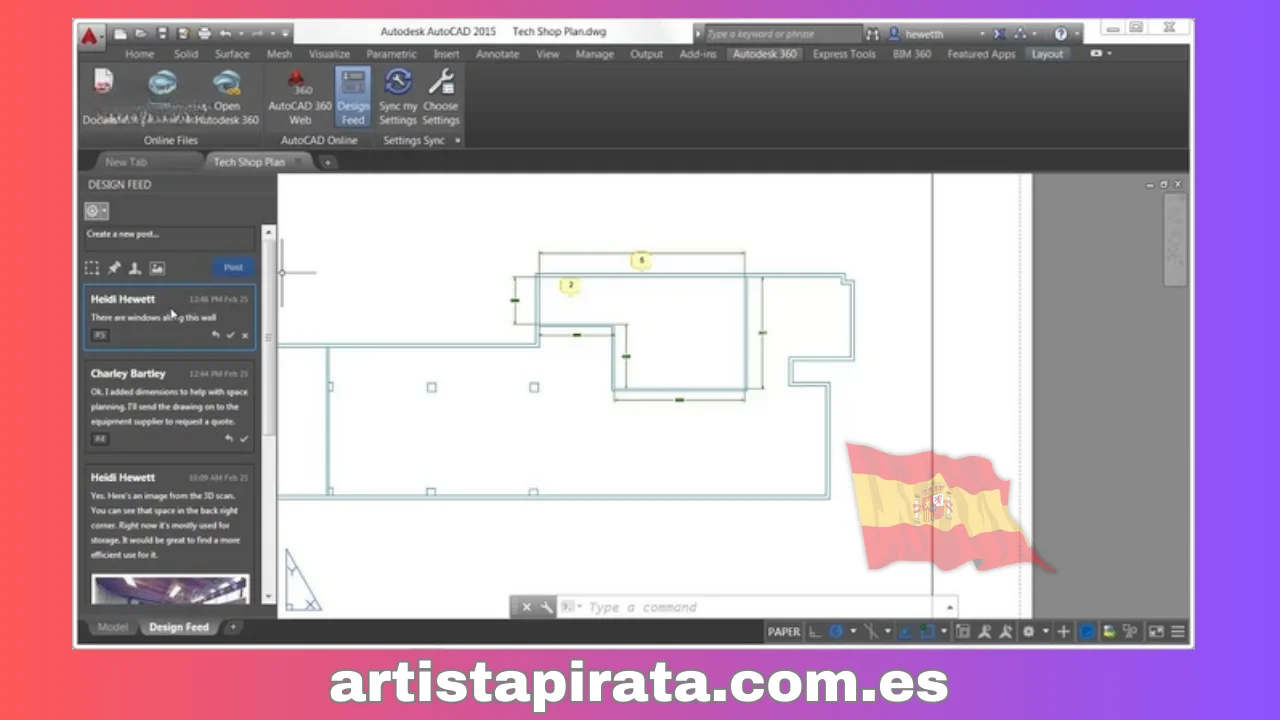Click the plus button beside Tech Shop Plan tab
The height and width of the screenshot is (720, 1280).
point(327,162)
